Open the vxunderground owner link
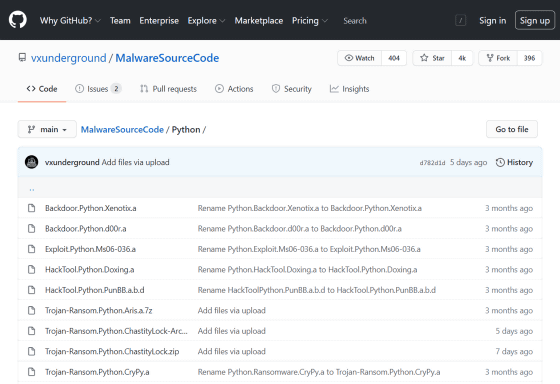560x384 pixels. 69,58
